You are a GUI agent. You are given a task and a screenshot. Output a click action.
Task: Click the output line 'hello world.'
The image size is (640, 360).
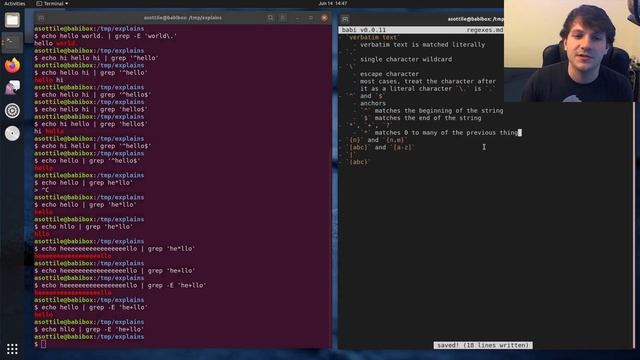(x=56, y=43)
